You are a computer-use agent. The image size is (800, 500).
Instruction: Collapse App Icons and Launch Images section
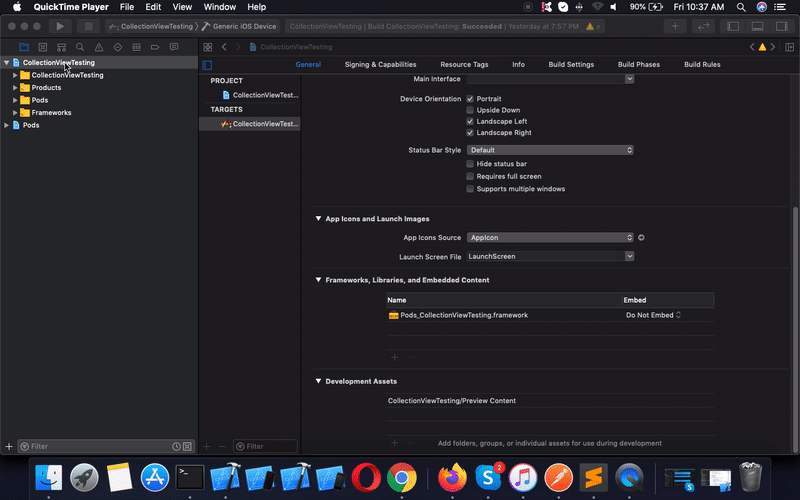[318, 219]
